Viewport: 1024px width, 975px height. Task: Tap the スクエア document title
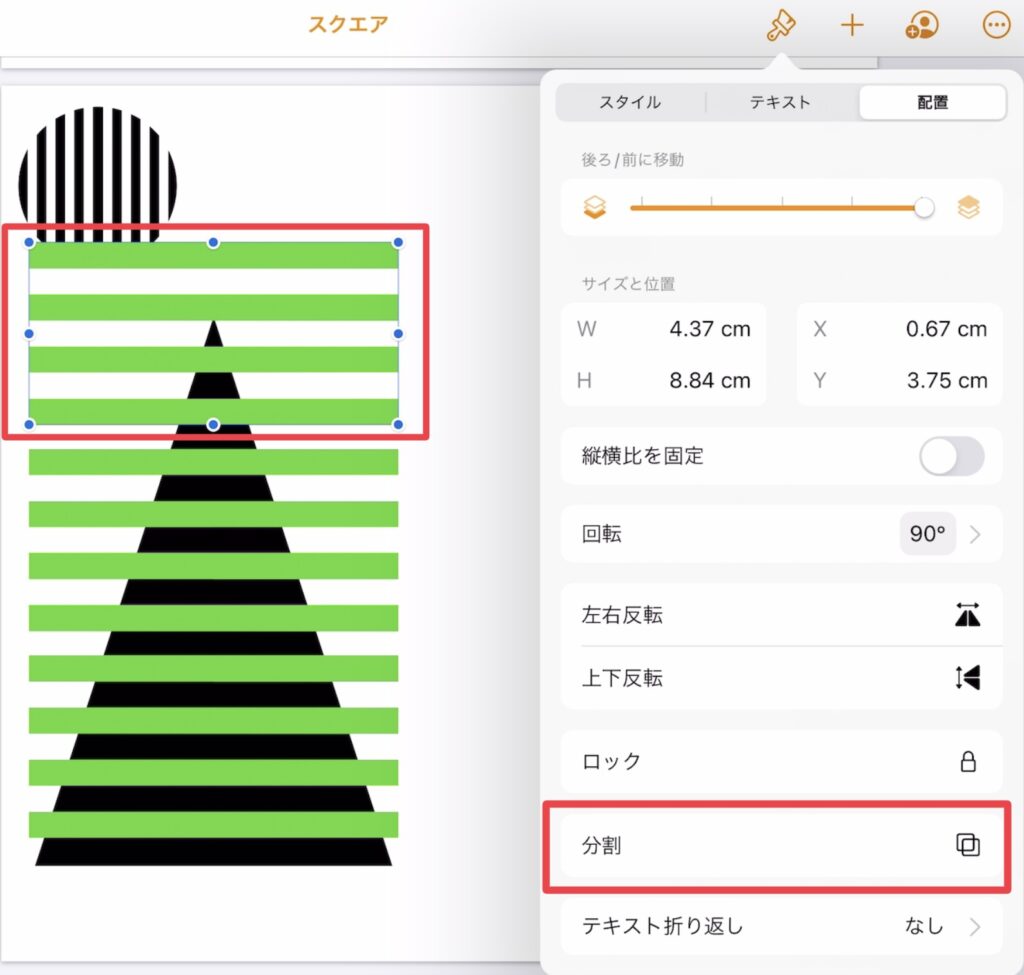[x=348, y=24]
